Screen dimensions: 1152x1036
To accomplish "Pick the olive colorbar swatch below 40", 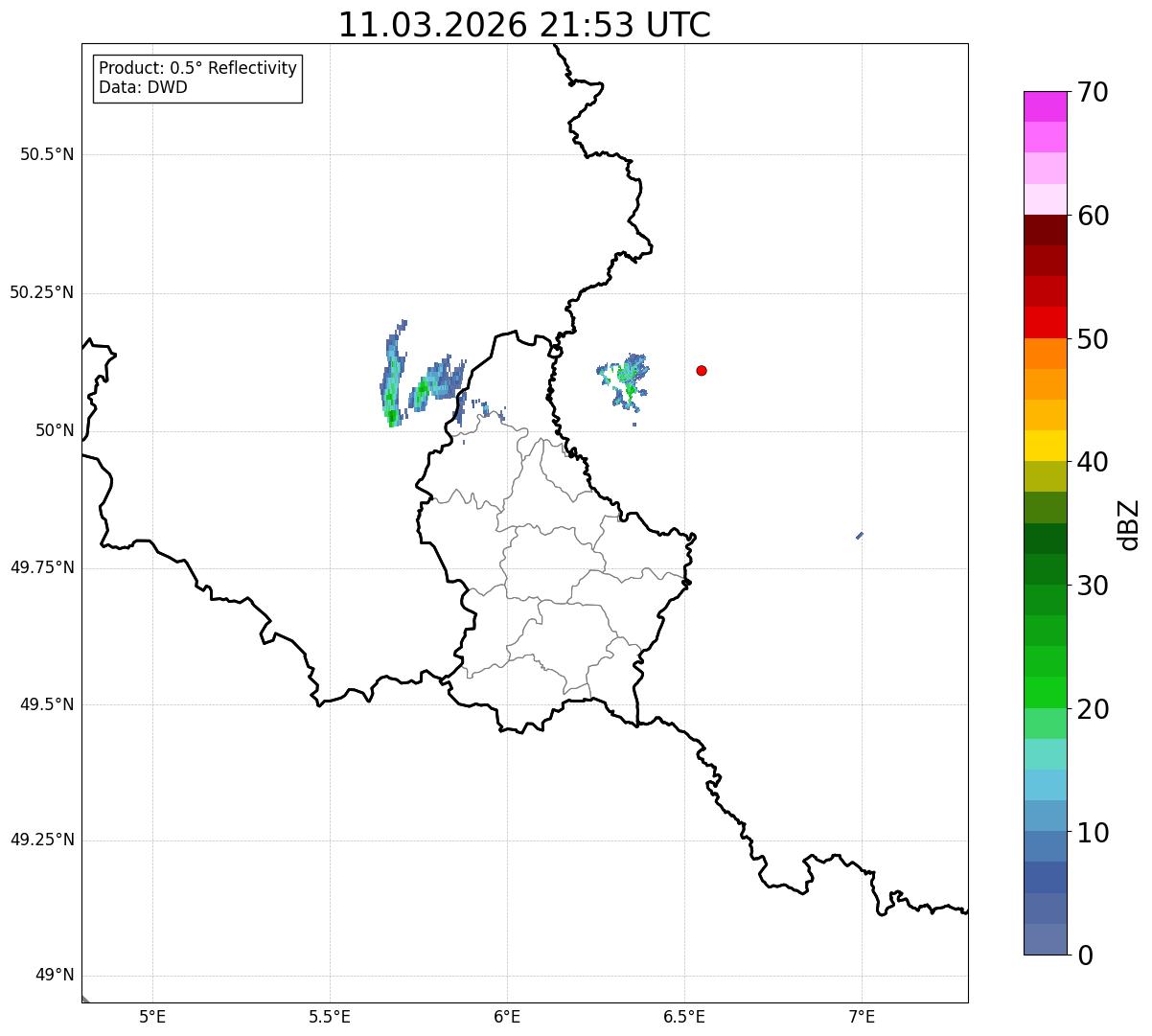I will (x=1045, y=477).
